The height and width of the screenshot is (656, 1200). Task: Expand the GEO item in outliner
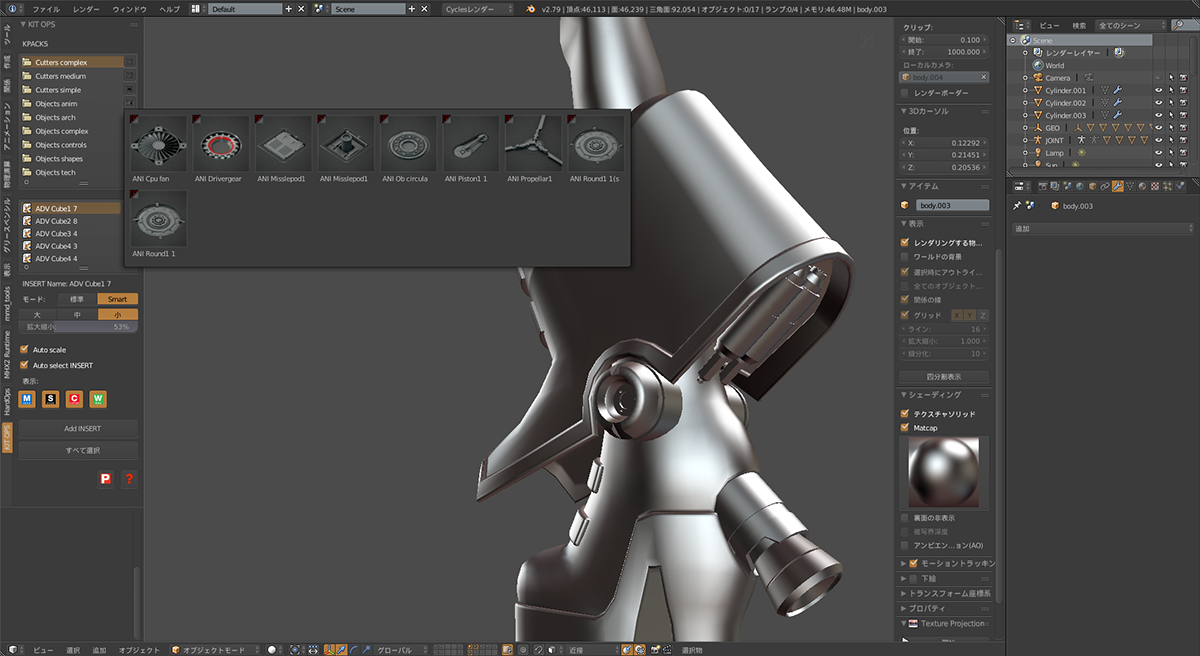1025,128
